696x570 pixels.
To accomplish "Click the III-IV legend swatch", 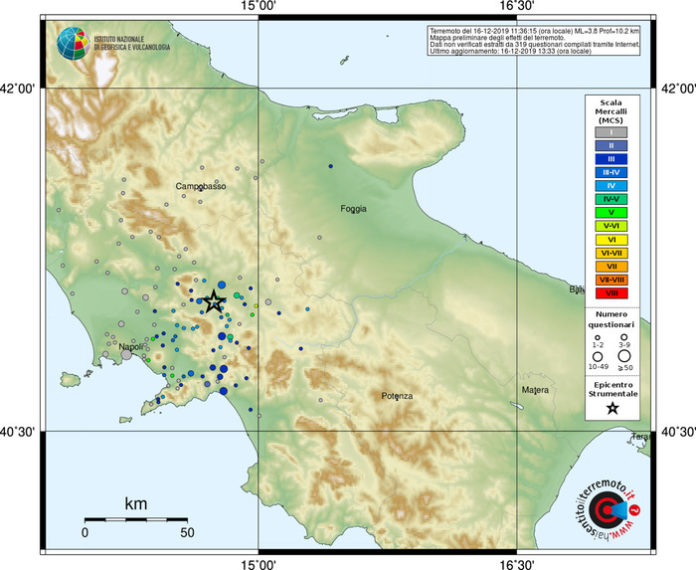I will click(x=611, y=172).
